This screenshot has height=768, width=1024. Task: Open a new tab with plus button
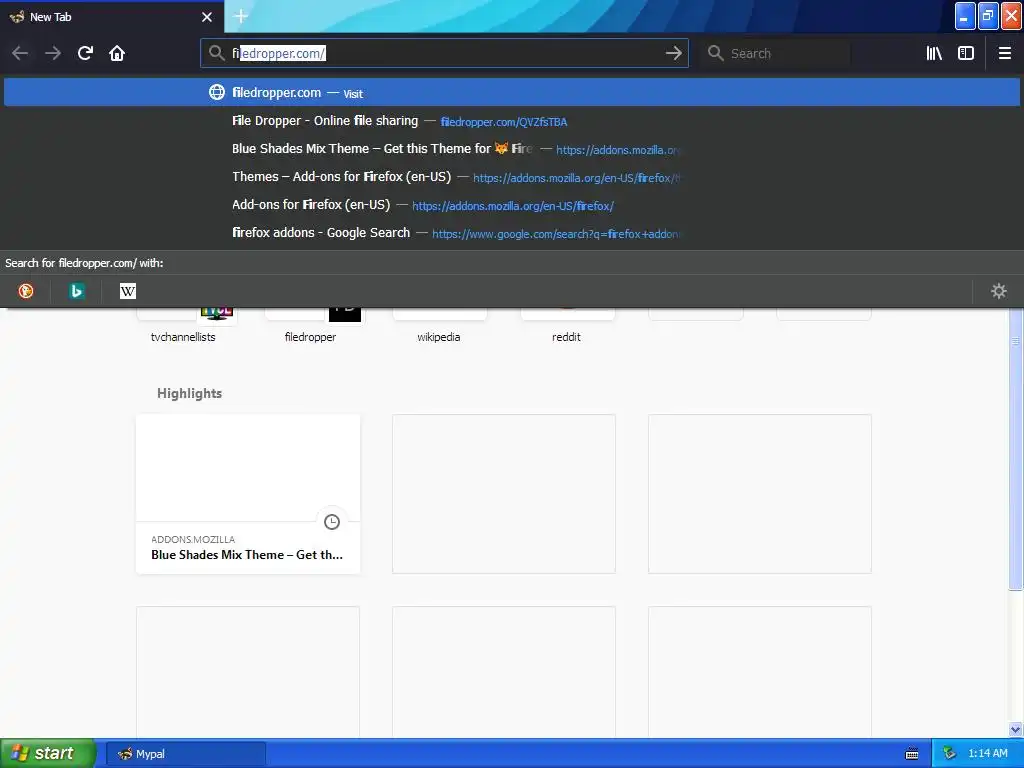click(x=240, y=16)
